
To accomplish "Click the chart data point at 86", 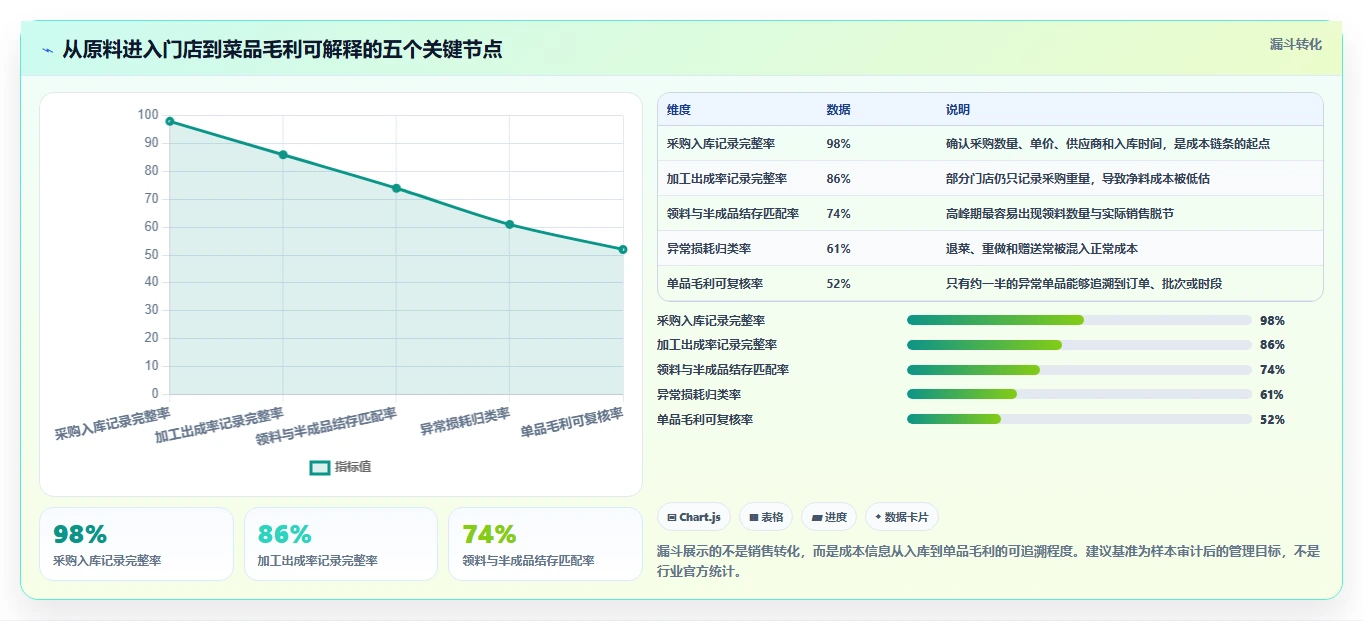I will coord(283,155).
